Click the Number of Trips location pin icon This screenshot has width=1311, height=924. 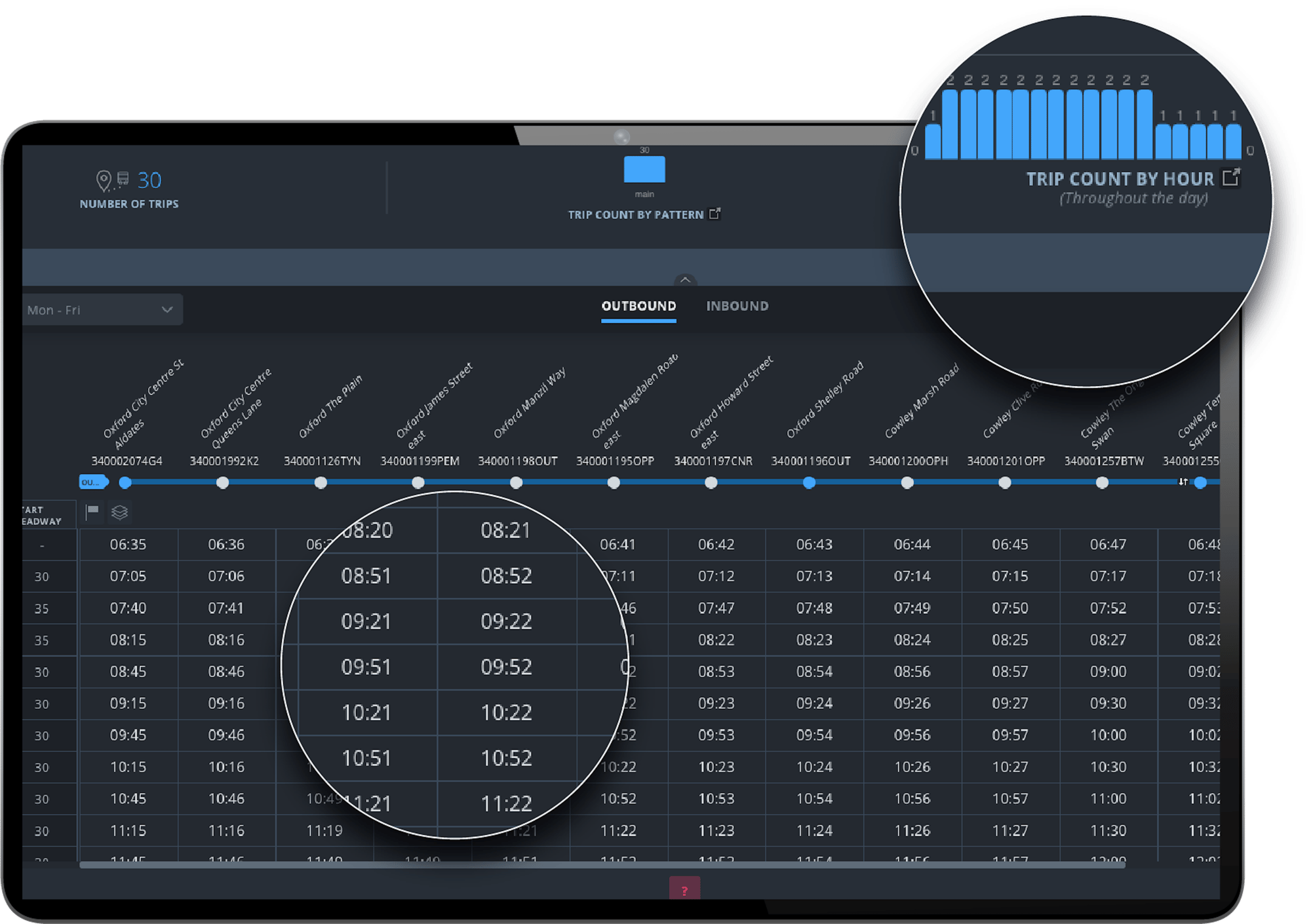pos(103,178)
